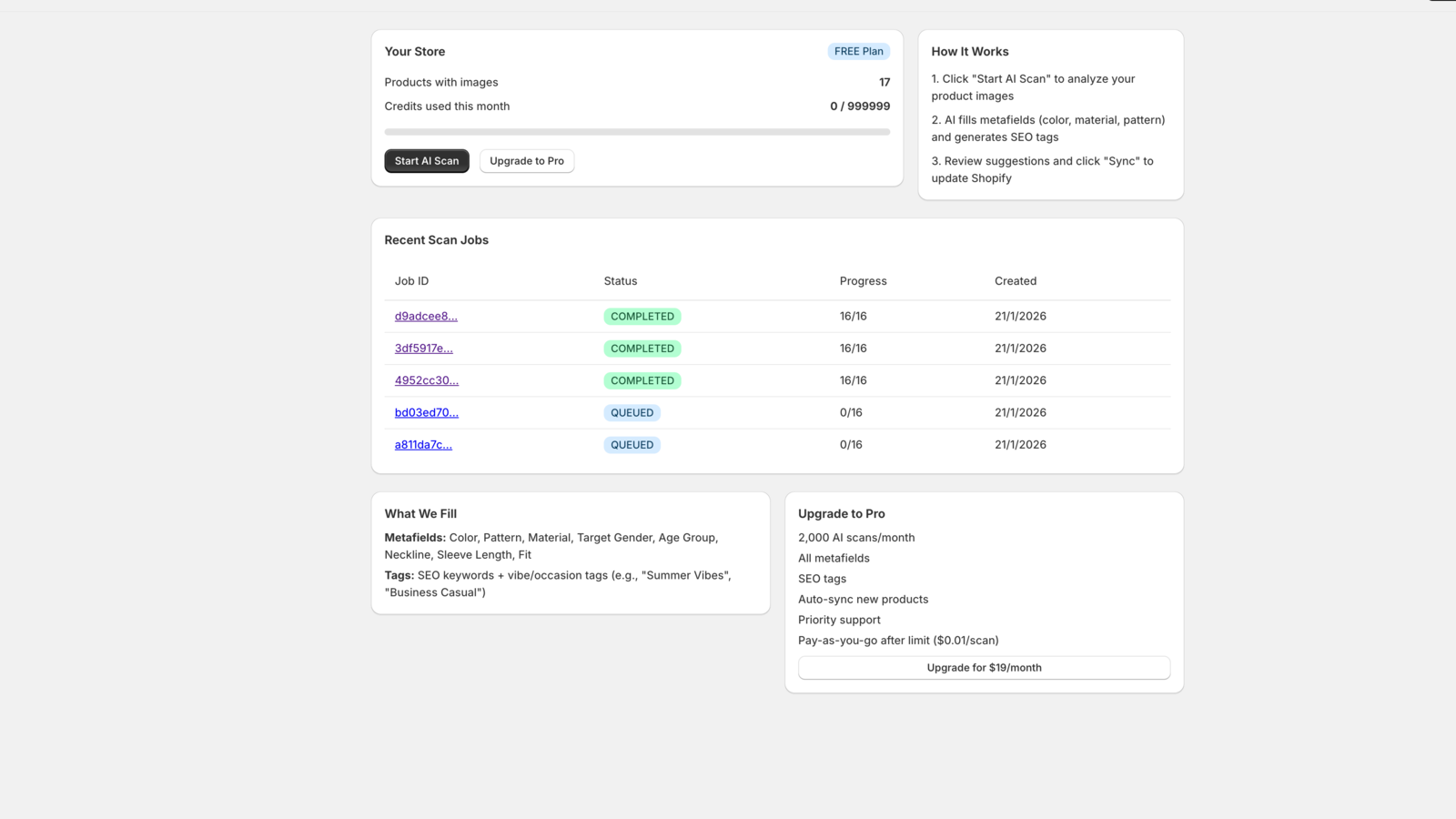Click the credits usage progress bar
This screenshot has height=819, width=1456.
[x=637, y=132]
